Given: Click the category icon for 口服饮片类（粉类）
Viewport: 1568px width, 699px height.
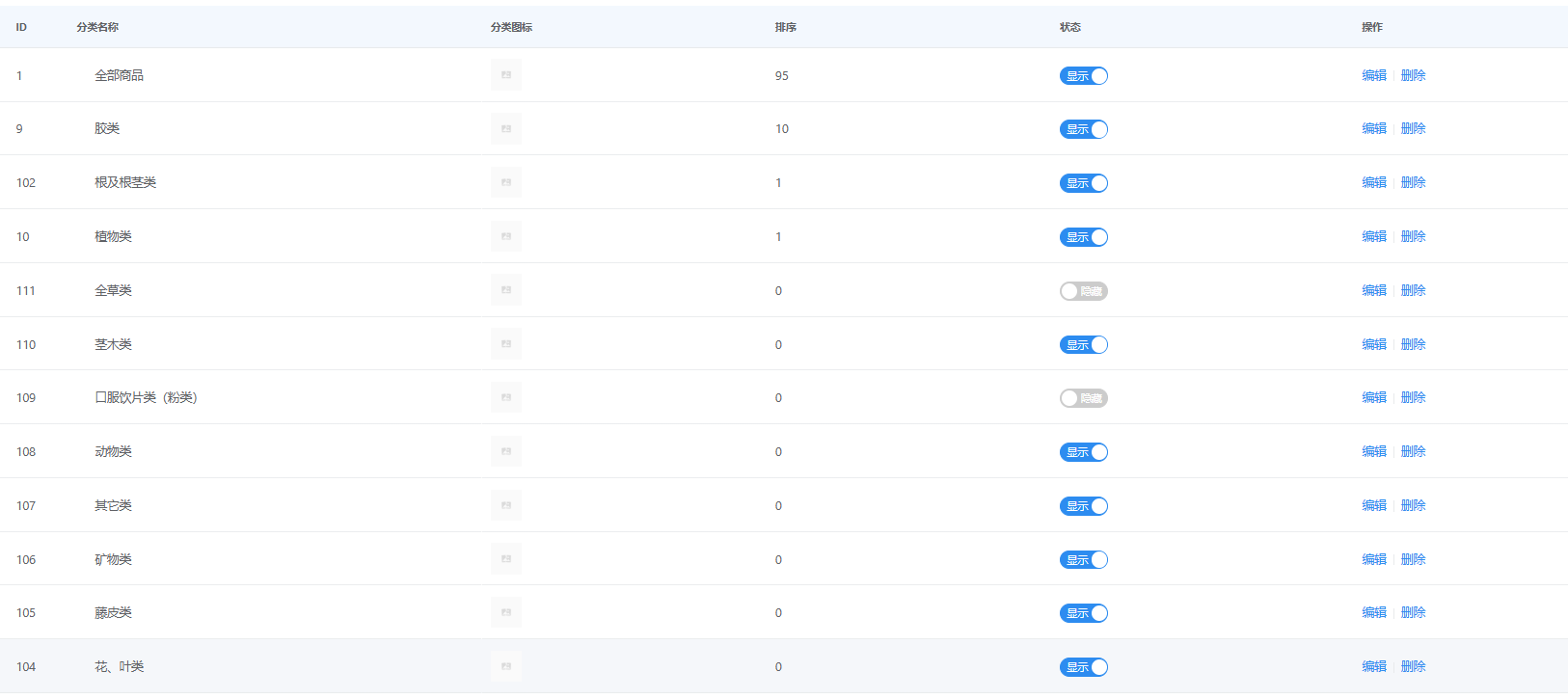Looking at the screenshot, I should [506, 397].
